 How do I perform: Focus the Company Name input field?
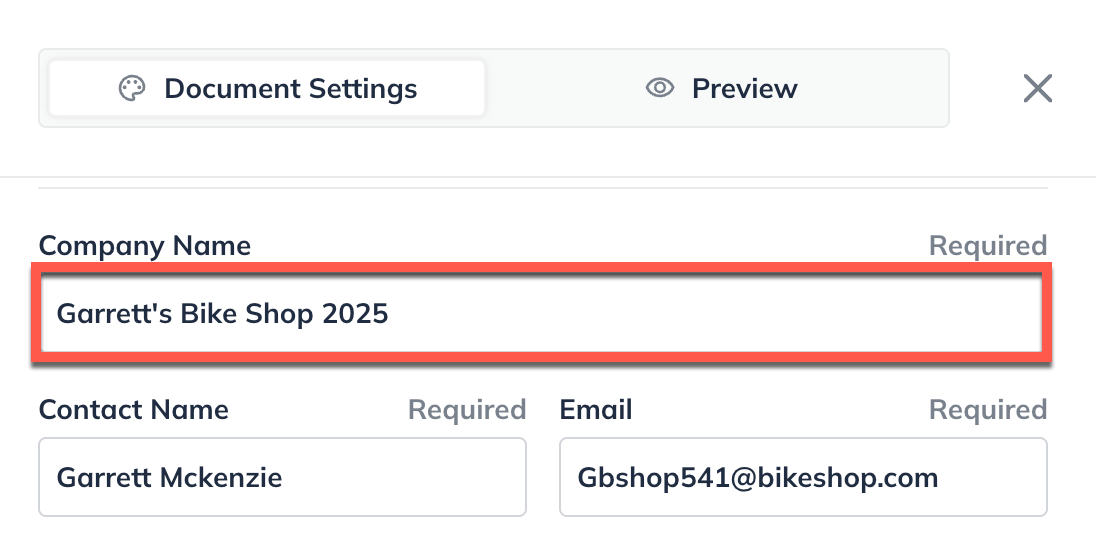pyautogui.click(x=700, y=314)
